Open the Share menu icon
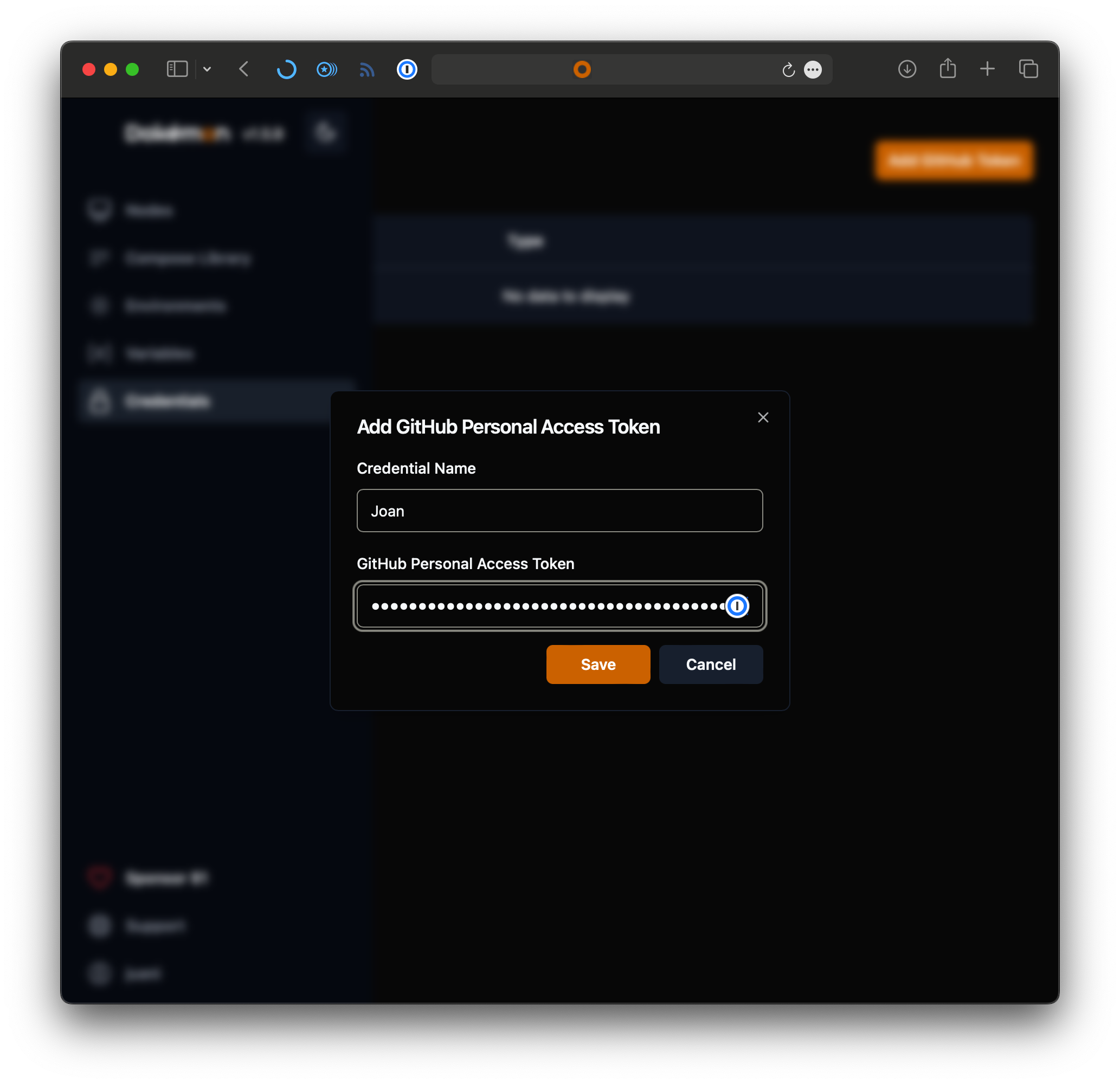Image resolution: width=1120 pixels, height=1084 pixels. coord(948,68)
